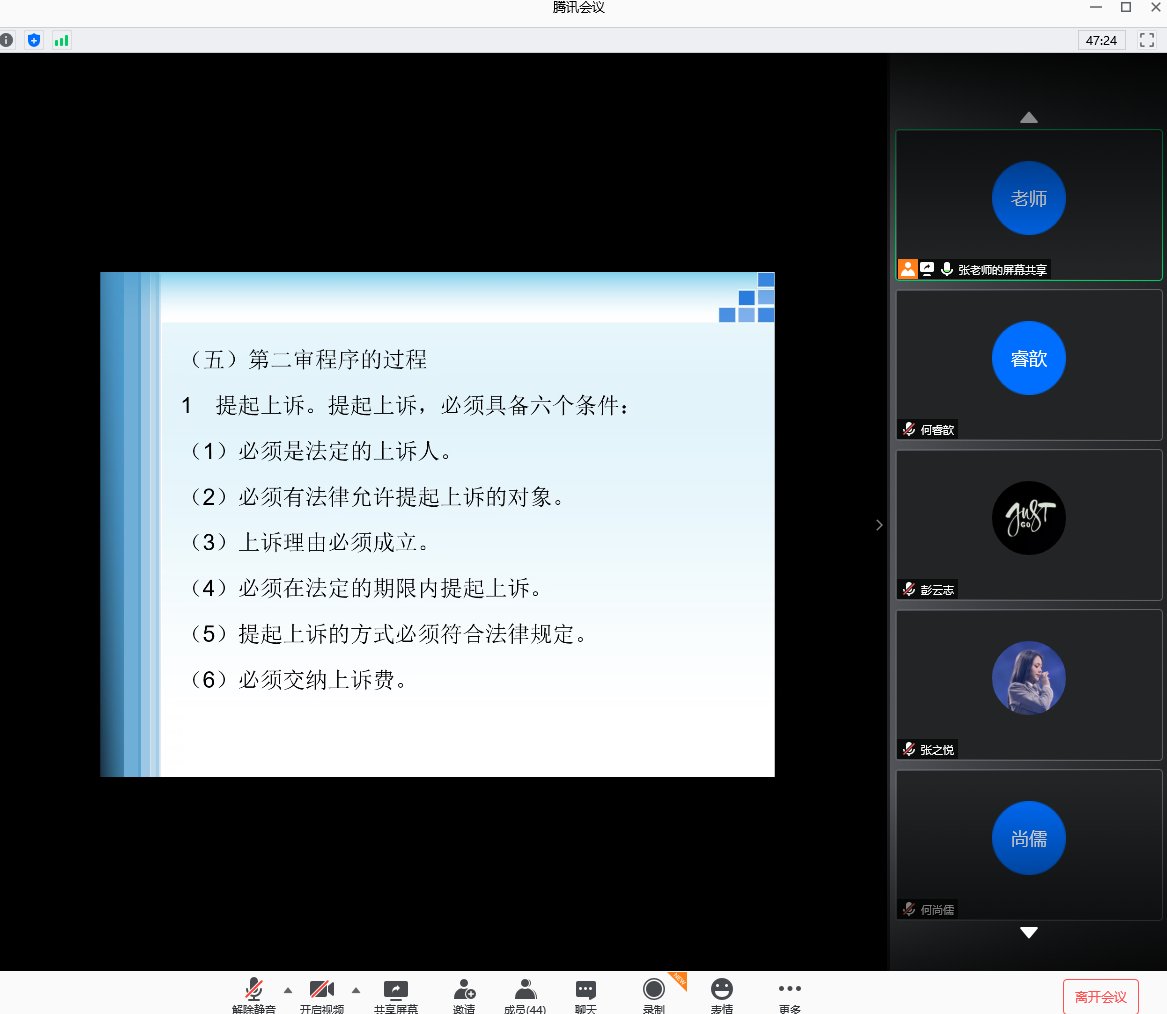Open the share screen (共享屏幕) option
Viewport: 1167px width, 1014px height.
point(396,996)
